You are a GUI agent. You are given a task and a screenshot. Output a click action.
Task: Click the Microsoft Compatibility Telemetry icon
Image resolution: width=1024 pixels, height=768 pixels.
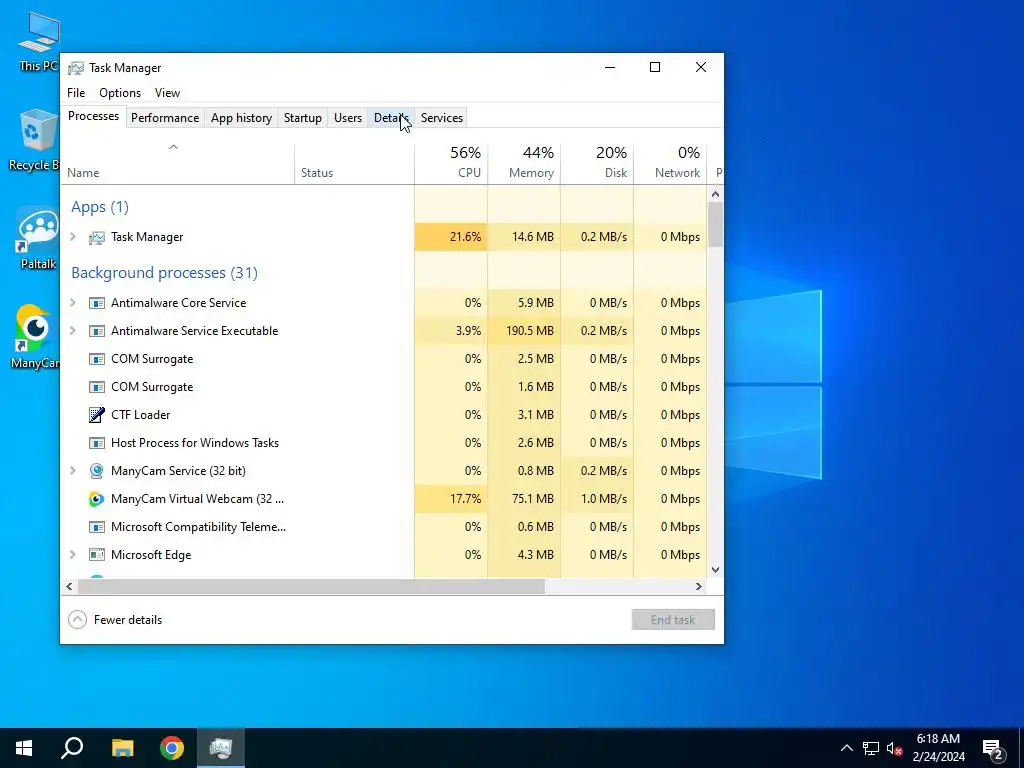pos(97,527)
